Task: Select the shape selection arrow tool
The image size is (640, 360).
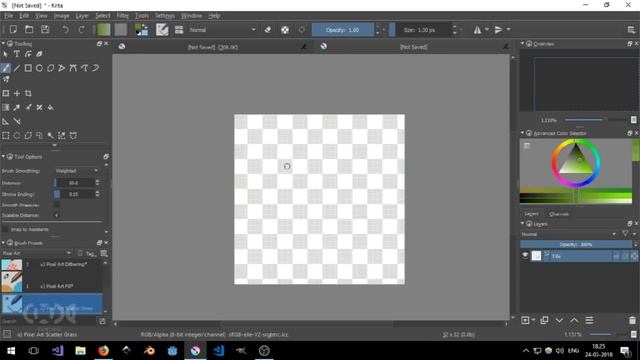Action: (x=6, y=54)
